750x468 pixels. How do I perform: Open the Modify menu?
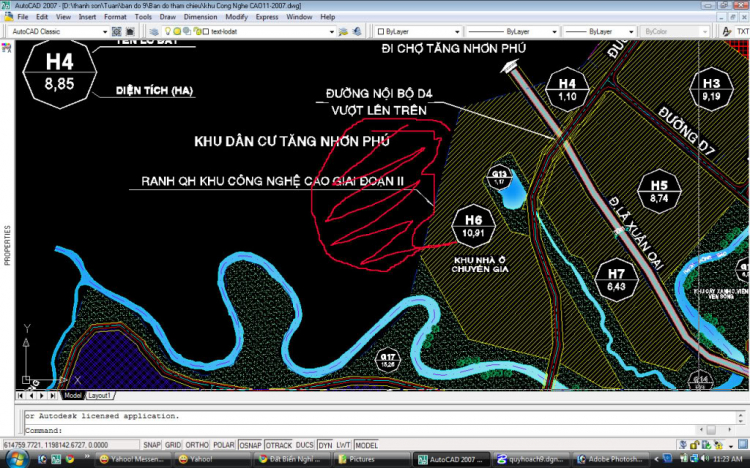tap(236, 17)
